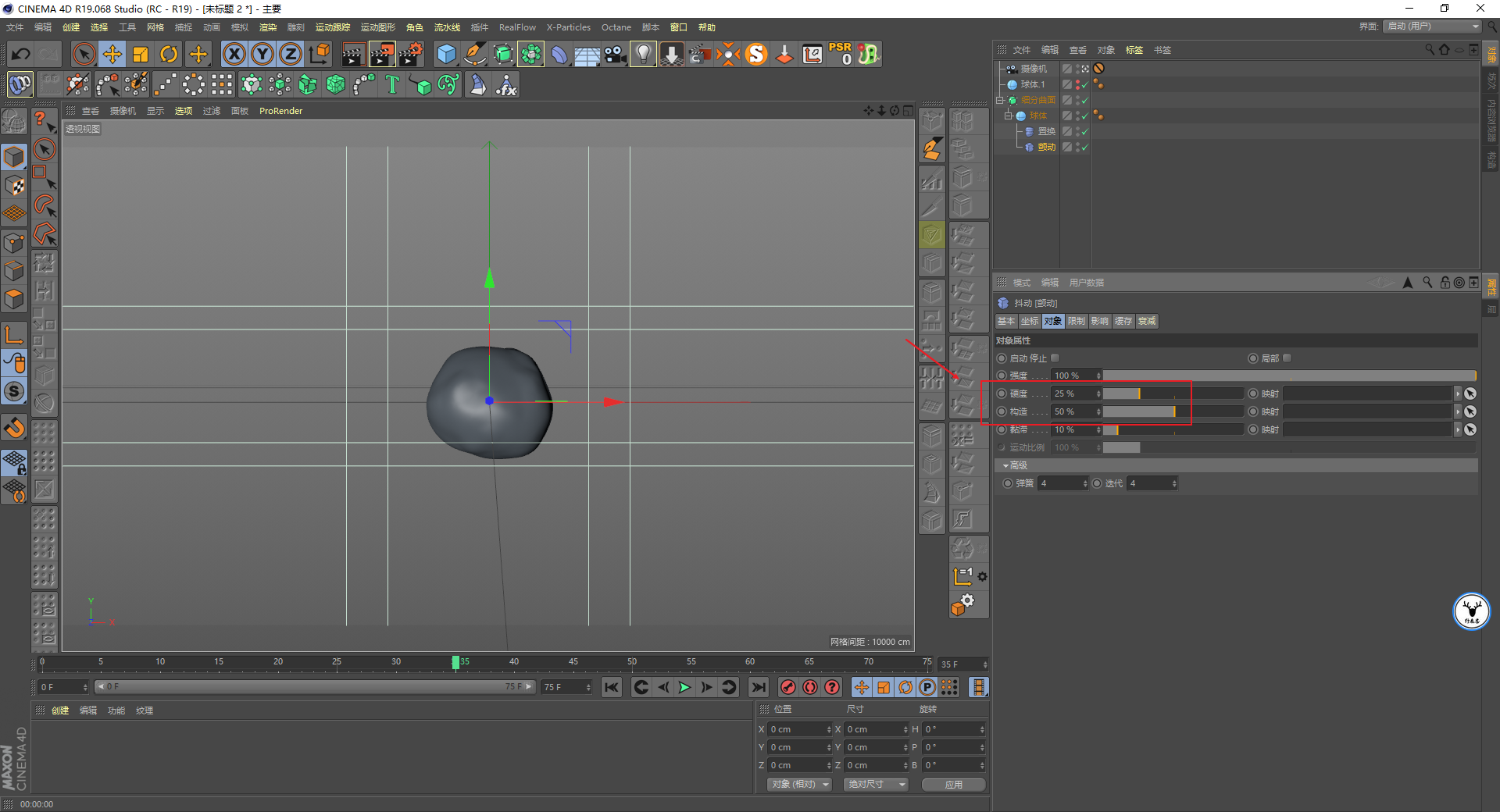Go to end of animation

pyautogui.click(x=758, y=687)
